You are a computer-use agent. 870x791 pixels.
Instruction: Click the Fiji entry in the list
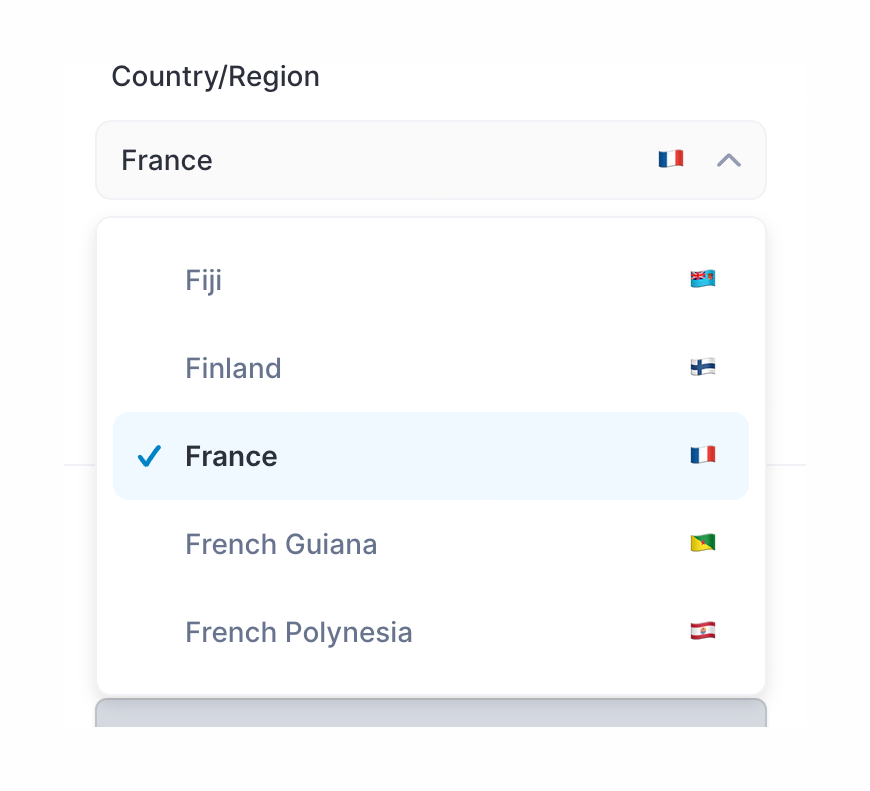click(203, 280)
